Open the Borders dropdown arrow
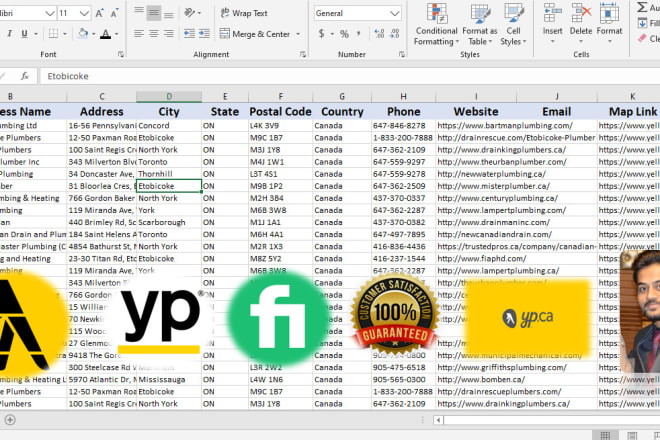 coord(65,34)
